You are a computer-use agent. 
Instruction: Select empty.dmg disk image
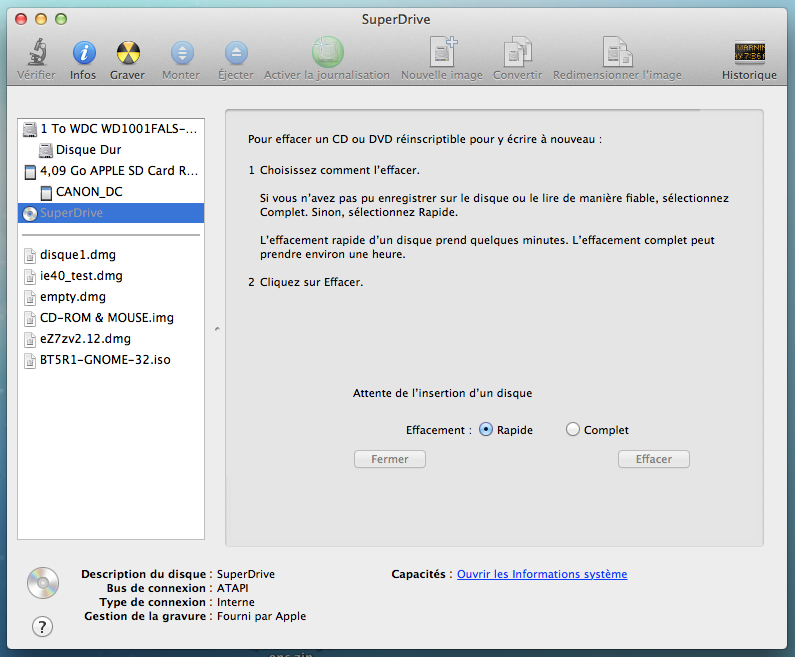click(111, 297)
